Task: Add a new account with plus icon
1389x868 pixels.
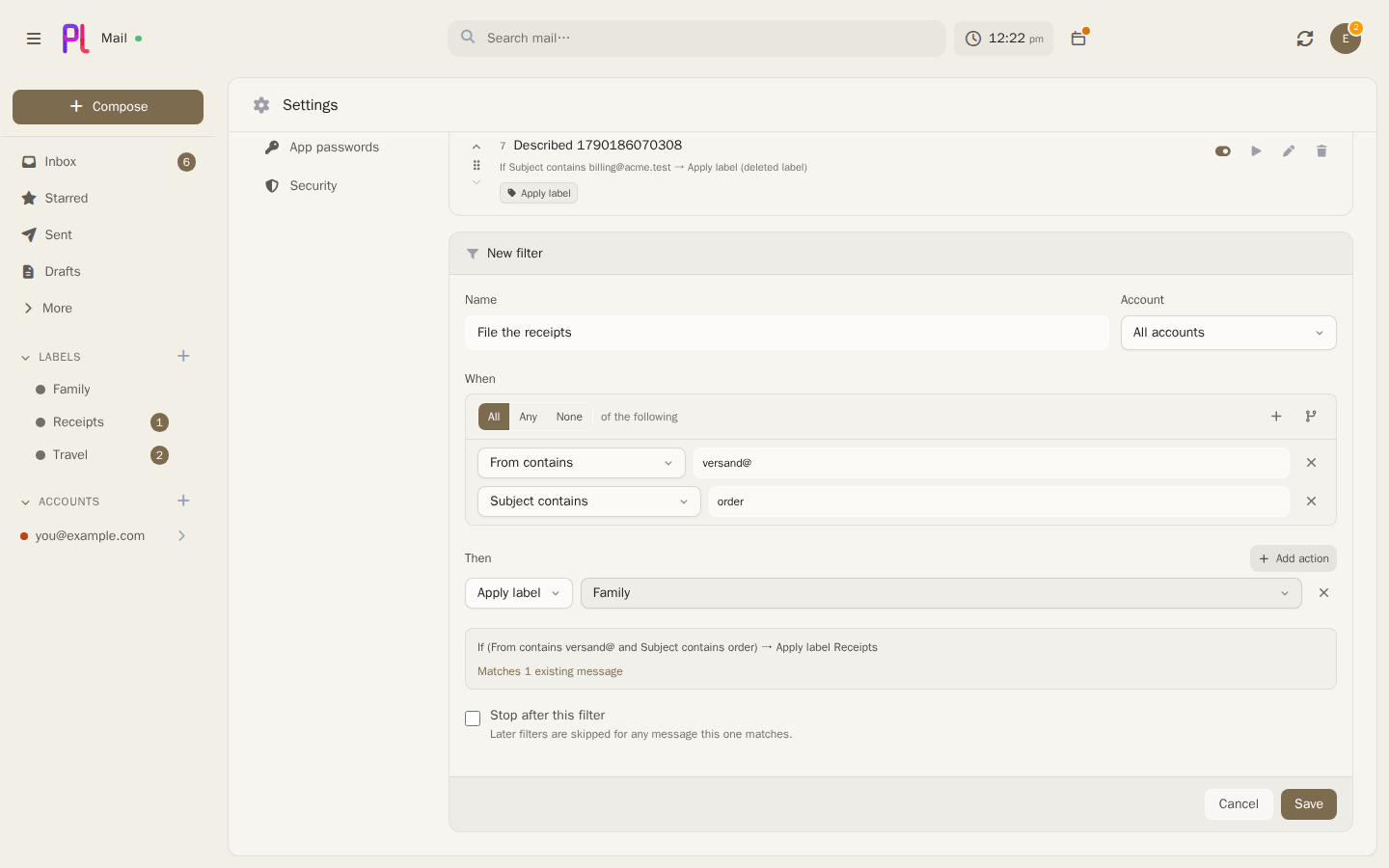Action: 183,501
